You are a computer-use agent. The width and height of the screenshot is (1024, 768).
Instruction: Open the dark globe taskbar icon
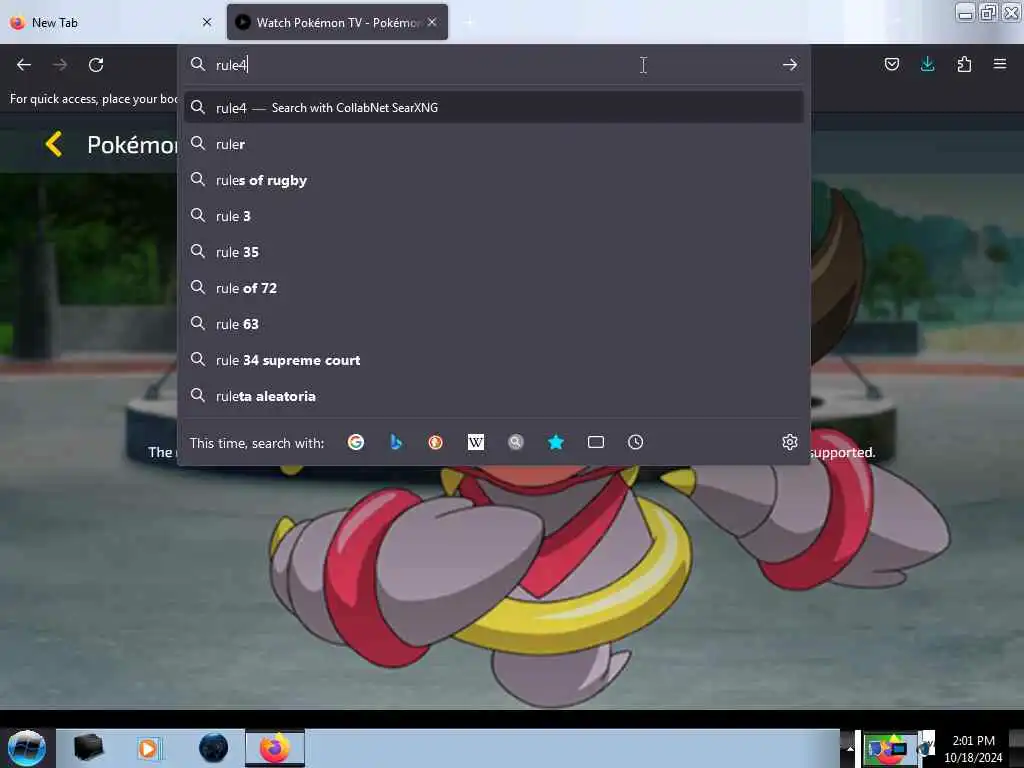click(214, 748)
